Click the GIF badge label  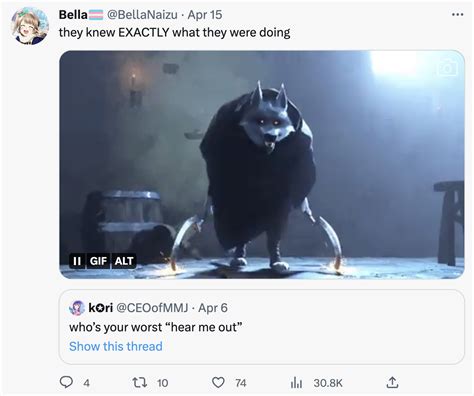[98, 261]
